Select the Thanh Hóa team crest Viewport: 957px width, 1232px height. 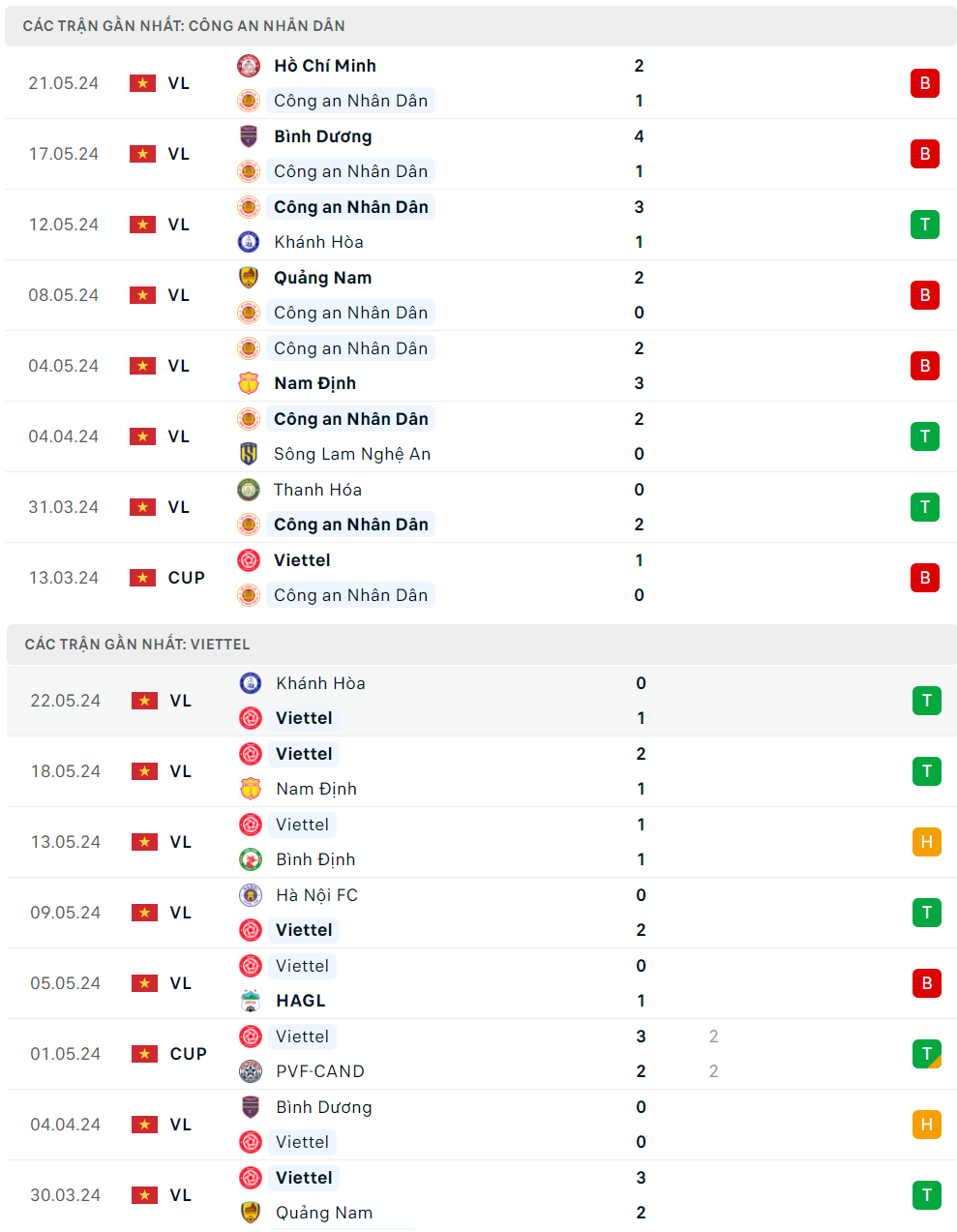click(x=249, y=490)
